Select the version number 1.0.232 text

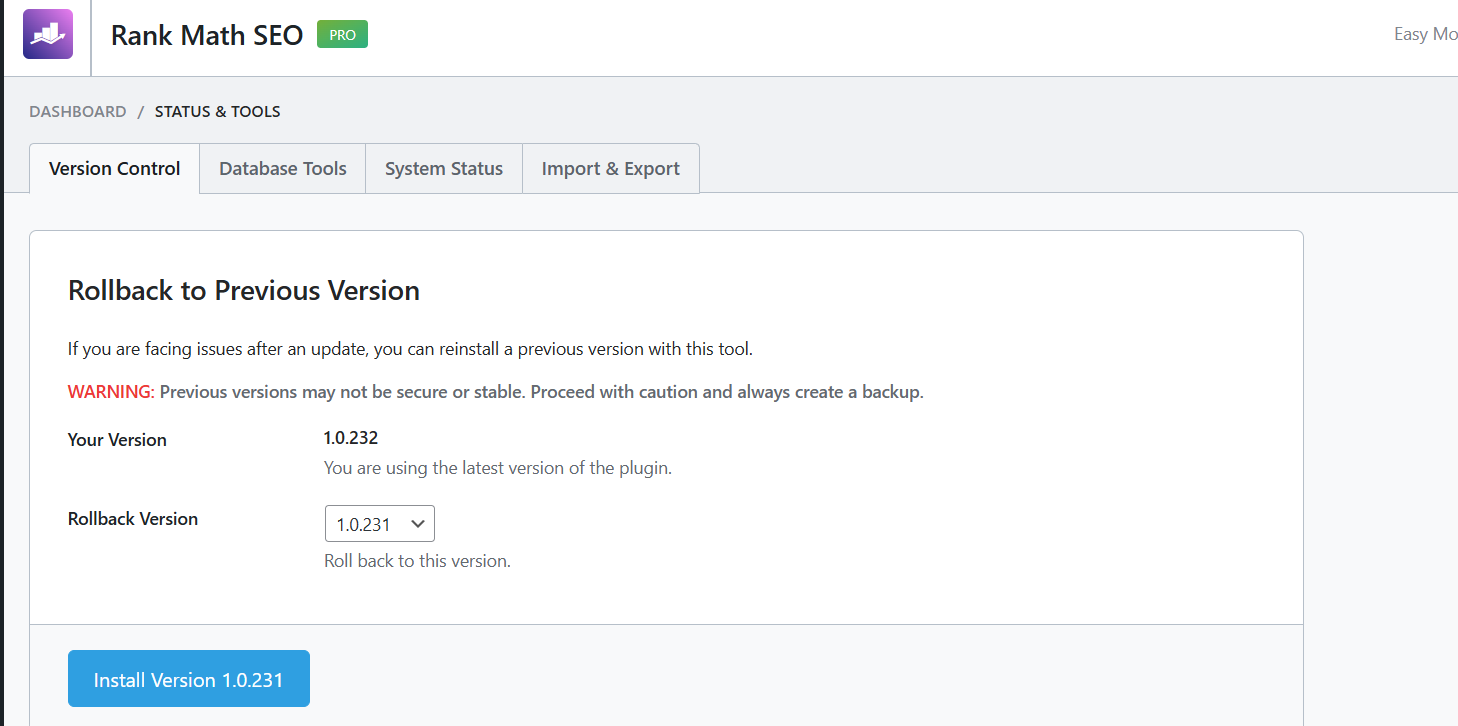351,438
